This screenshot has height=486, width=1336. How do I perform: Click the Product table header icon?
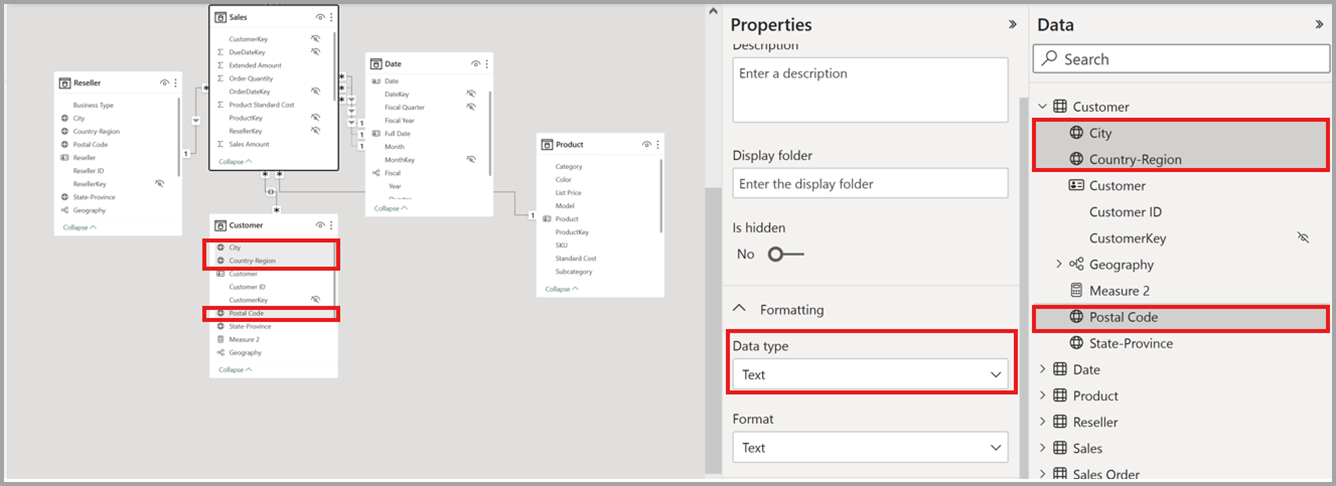547,145
